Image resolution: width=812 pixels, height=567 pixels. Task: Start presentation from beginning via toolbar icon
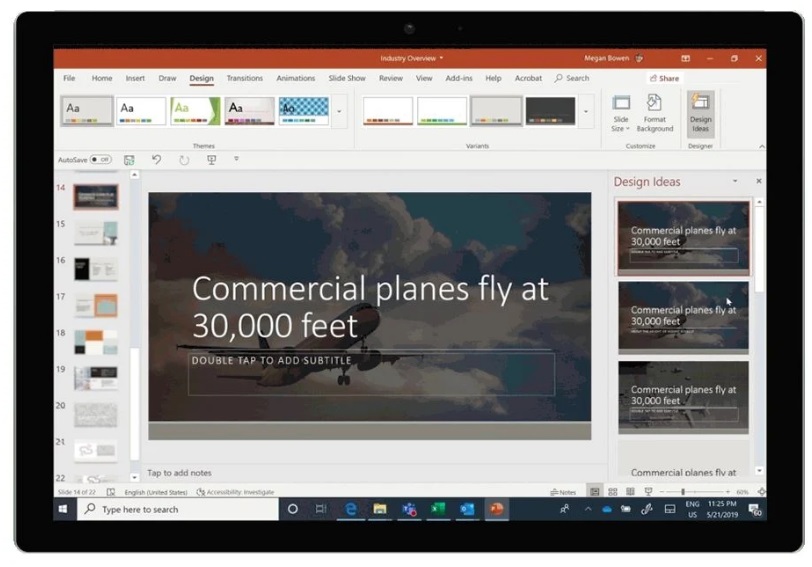[211, 160]
